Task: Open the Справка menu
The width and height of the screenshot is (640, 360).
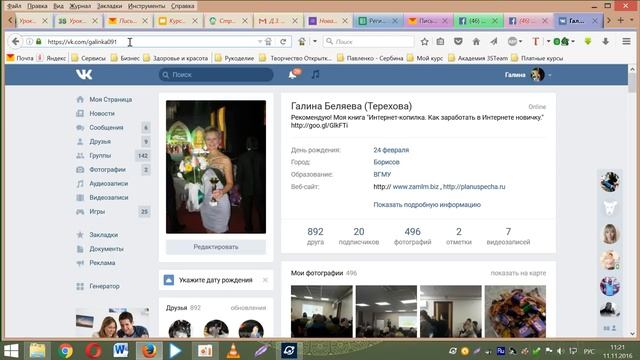Action: [182, 6]
